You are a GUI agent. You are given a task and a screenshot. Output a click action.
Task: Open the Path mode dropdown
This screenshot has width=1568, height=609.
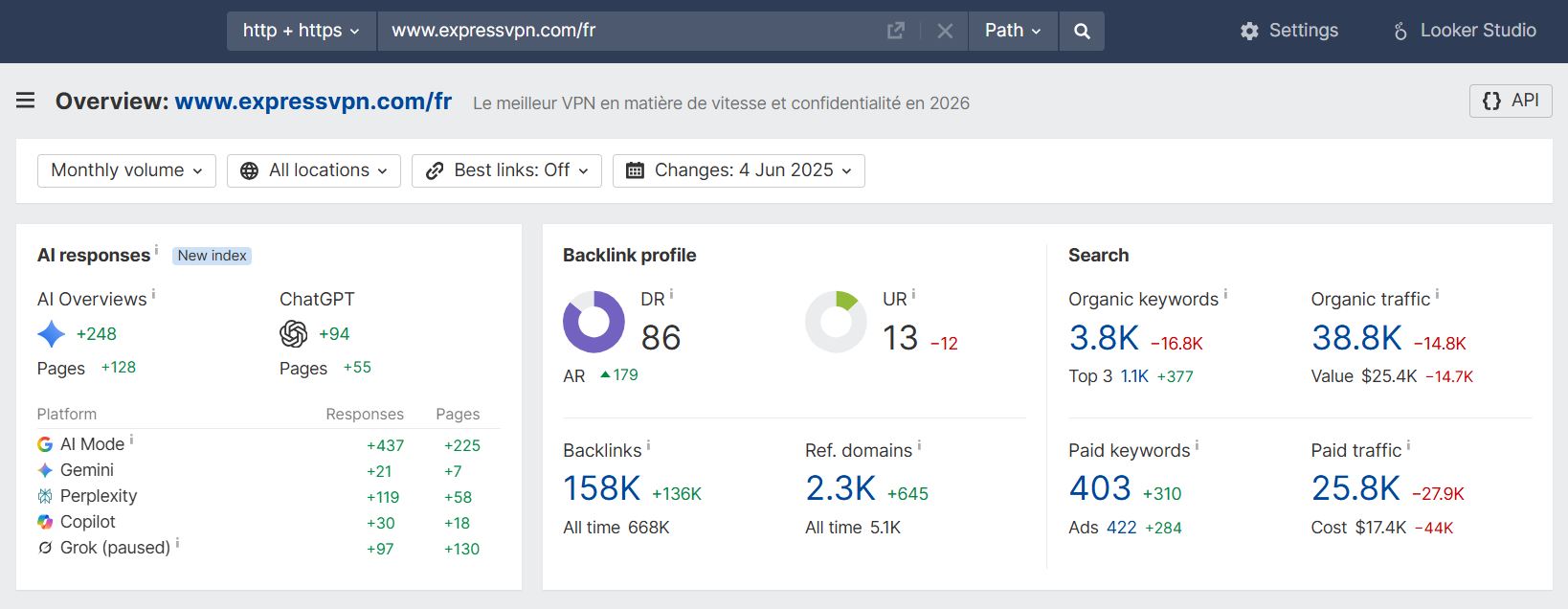1013,31
